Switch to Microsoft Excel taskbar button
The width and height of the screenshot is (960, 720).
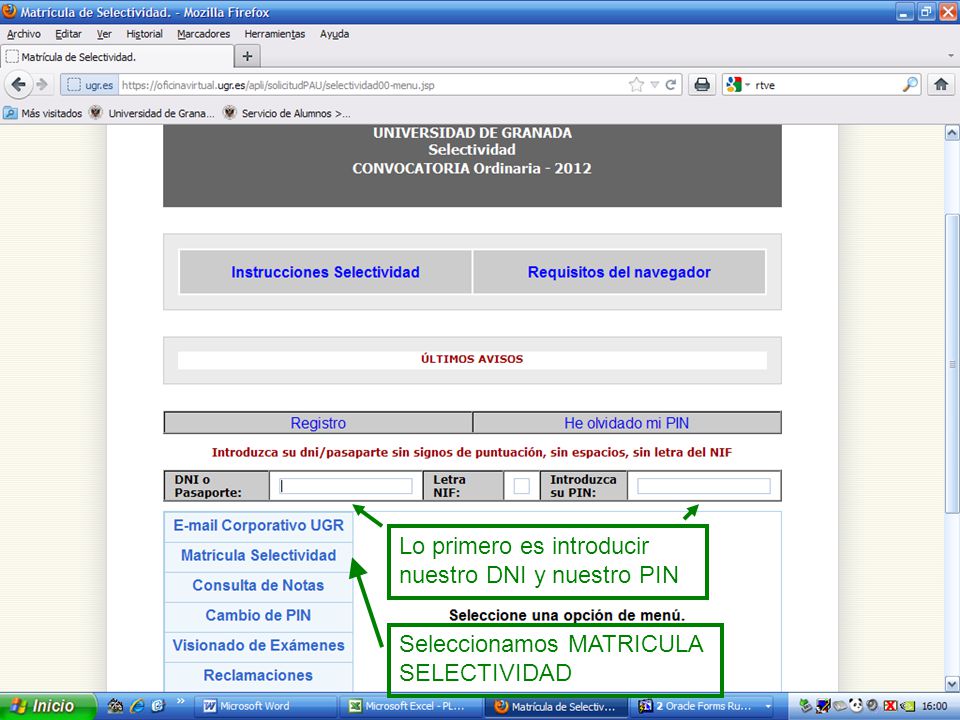pyautogui.click(x=411, y=707)
